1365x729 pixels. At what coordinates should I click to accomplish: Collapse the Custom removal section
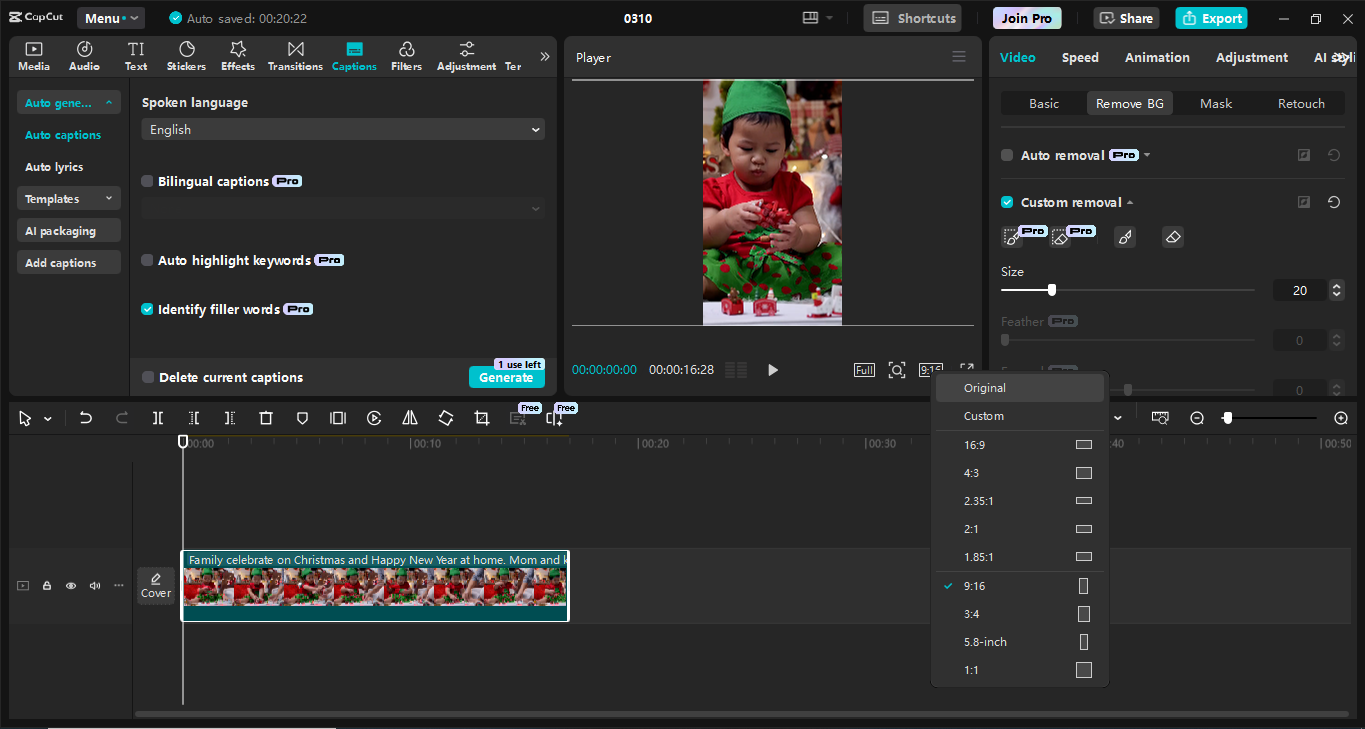1130,202
